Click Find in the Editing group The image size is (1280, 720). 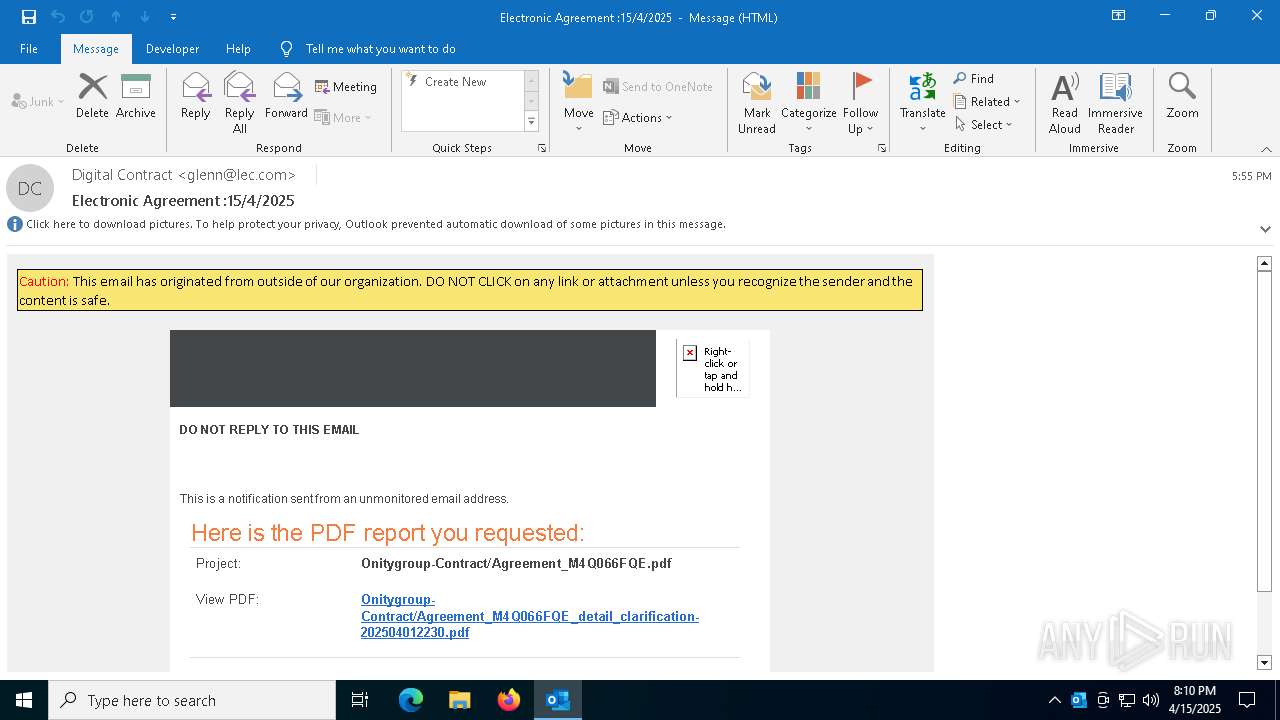click(x=974, y=78)
